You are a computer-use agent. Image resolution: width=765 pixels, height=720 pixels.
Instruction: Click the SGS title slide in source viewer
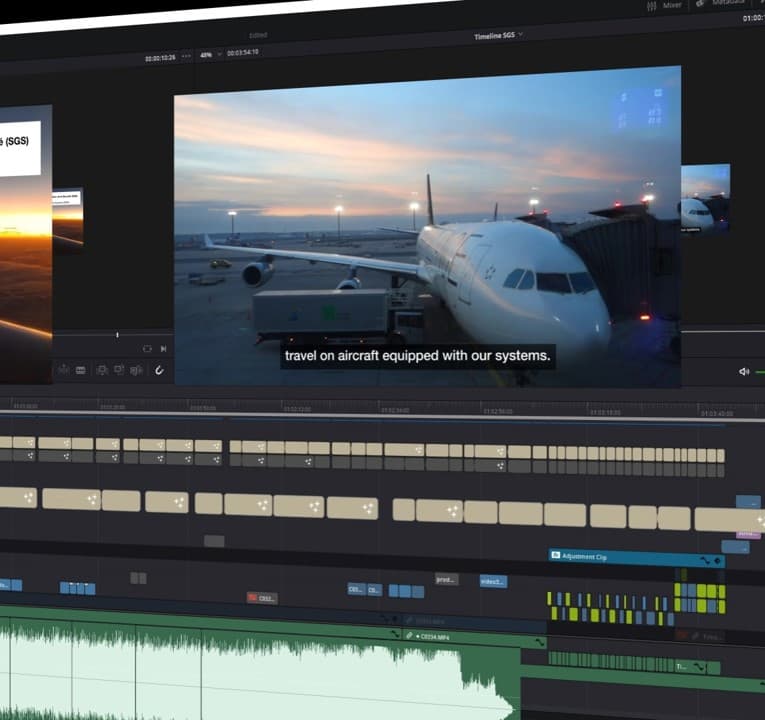20,148
